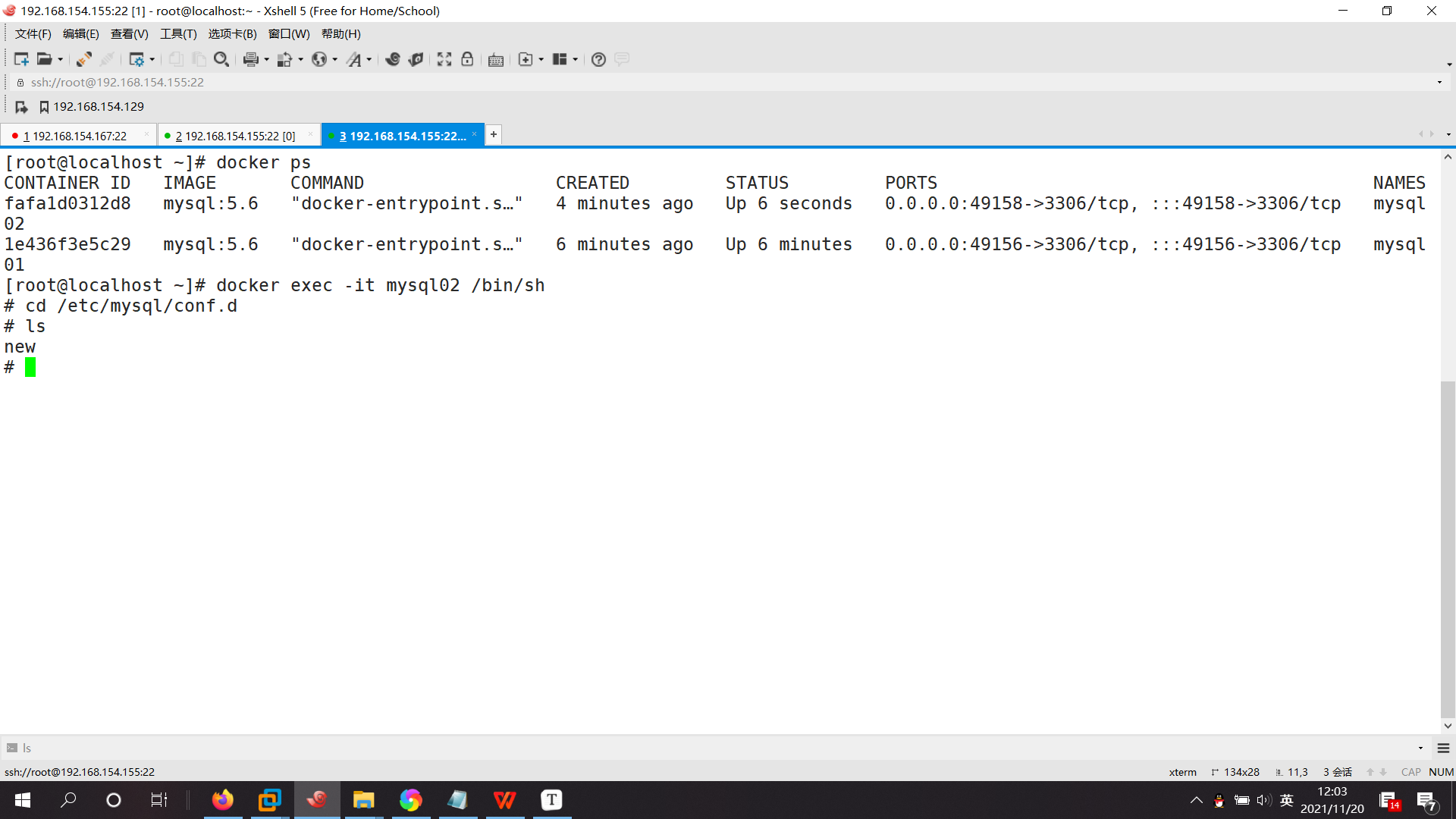Toggle the 英 input method indicator in tray
This screenshot has width=1456, height=819.
coord(1287,800)
